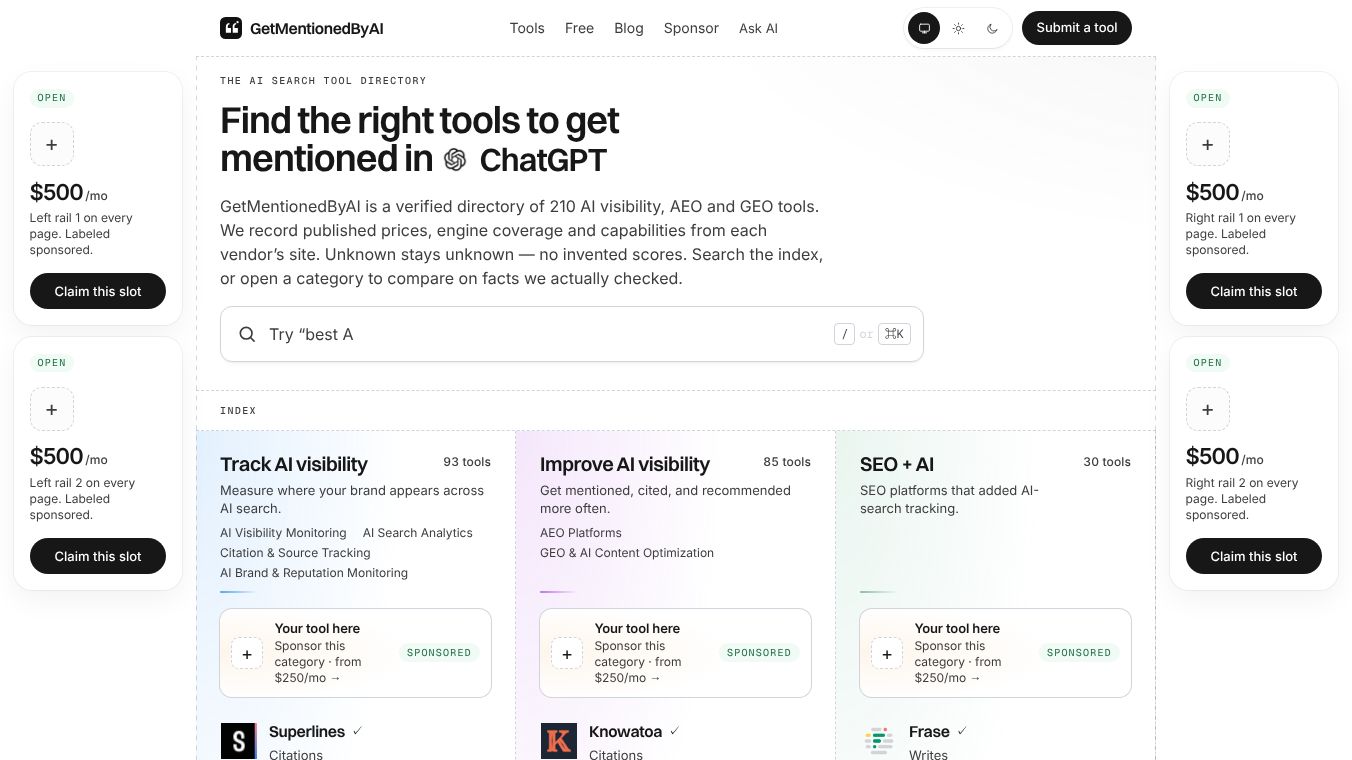Open the Frase tool listing
The height and width of the screenshot is (760, 1352).
tap(929, 732)
